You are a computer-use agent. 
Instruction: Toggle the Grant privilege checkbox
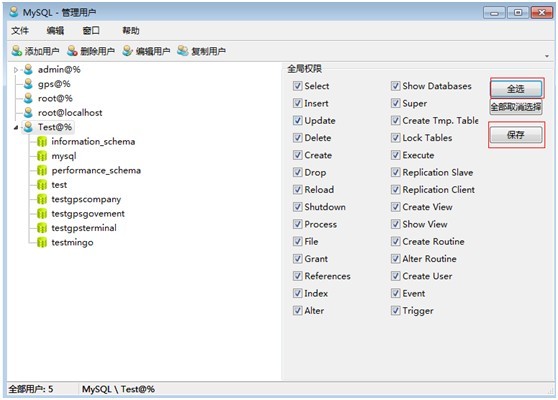(298, 259)
